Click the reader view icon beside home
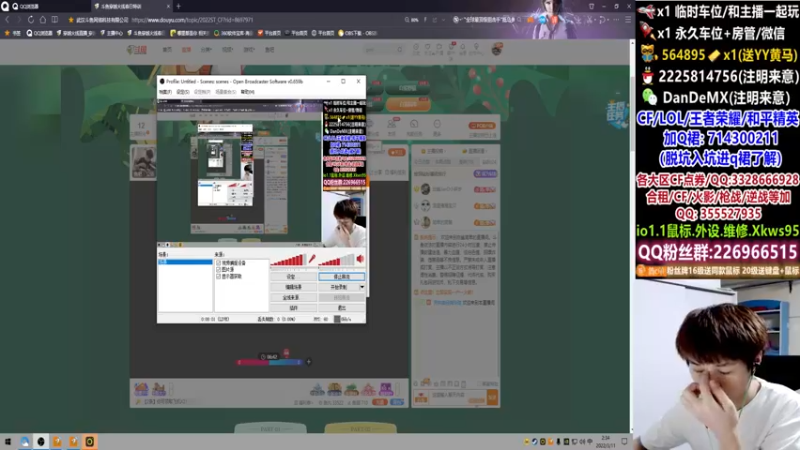The width and height of the screenshot is (800, 450). point(55,20)
